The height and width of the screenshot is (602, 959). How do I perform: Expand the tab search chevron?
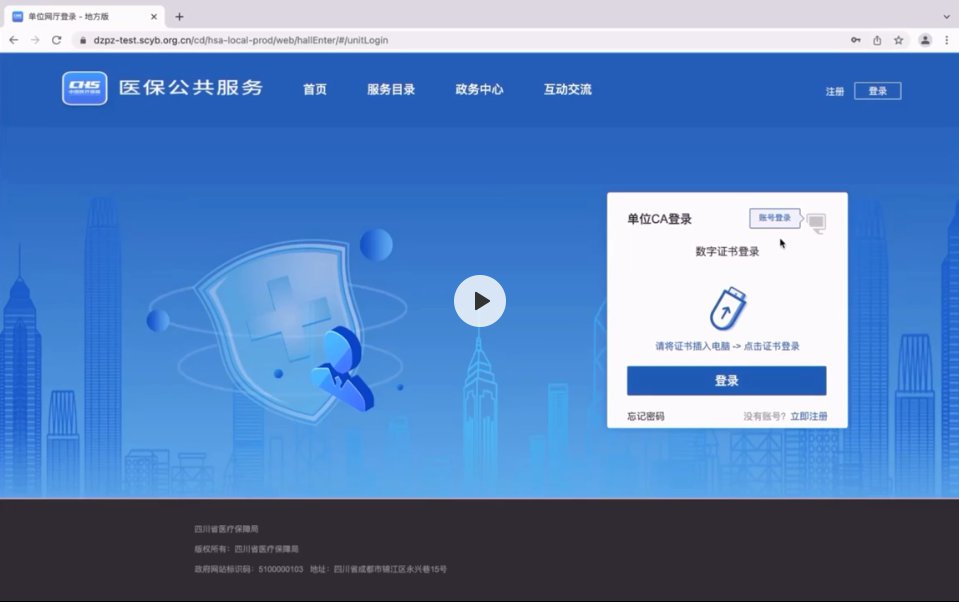(947, 17)
